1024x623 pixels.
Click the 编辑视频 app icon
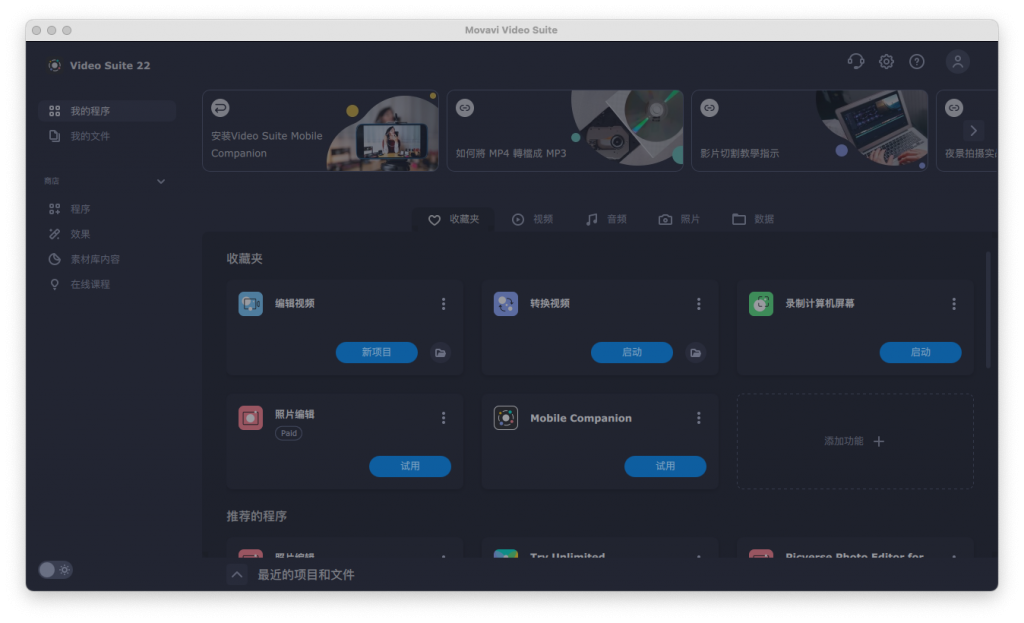pos(251,304)
